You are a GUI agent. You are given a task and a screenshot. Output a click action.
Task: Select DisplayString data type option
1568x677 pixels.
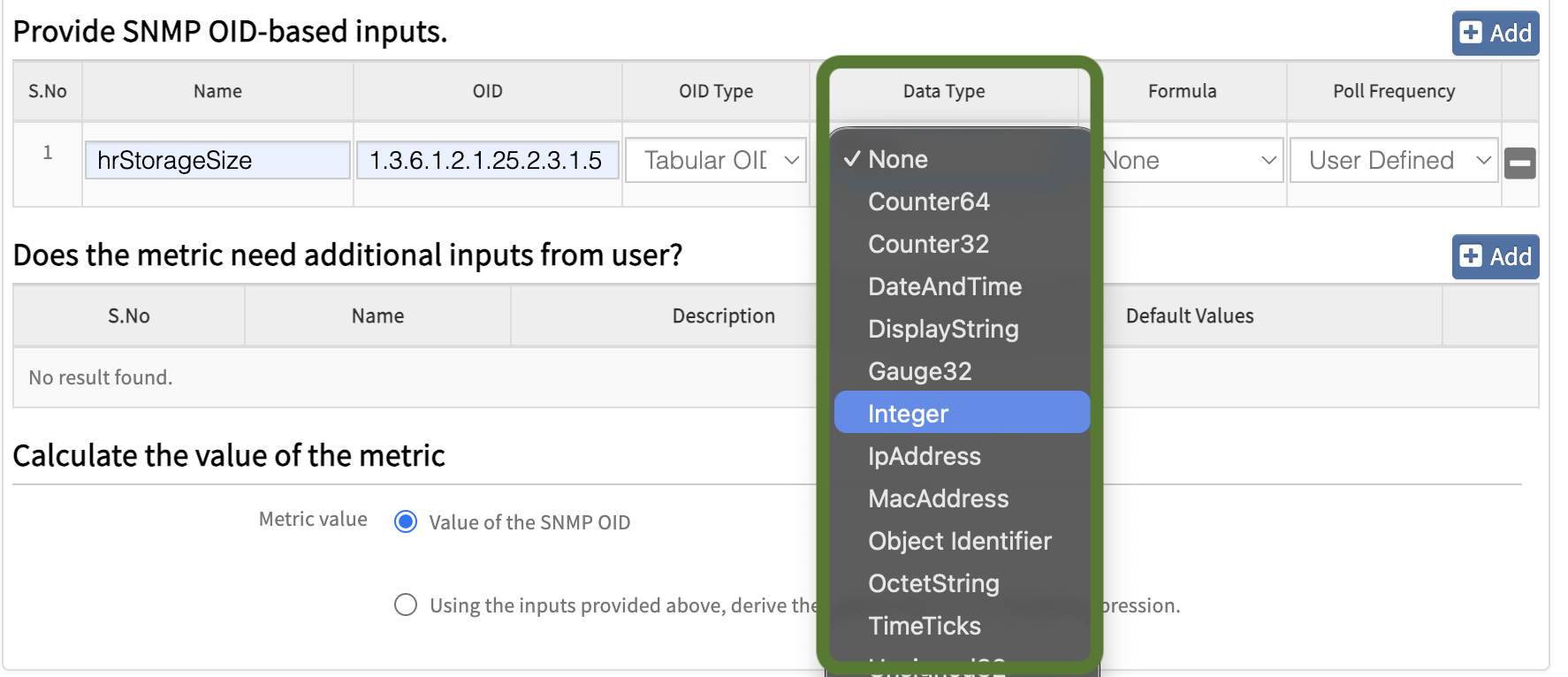961,329
